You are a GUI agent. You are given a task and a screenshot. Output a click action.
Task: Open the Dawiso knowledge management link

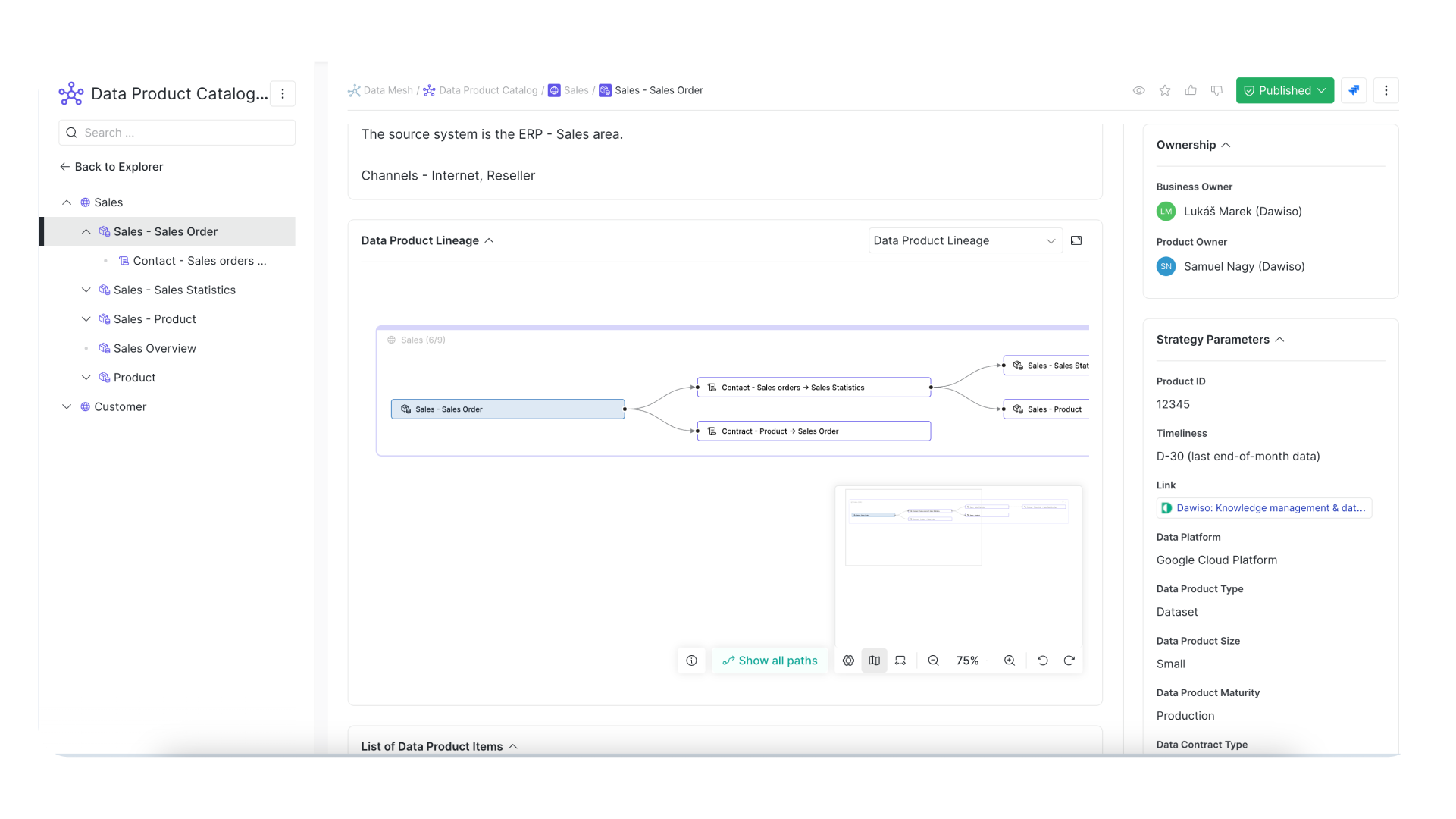pyautogui.click(x=1264, y=508)
